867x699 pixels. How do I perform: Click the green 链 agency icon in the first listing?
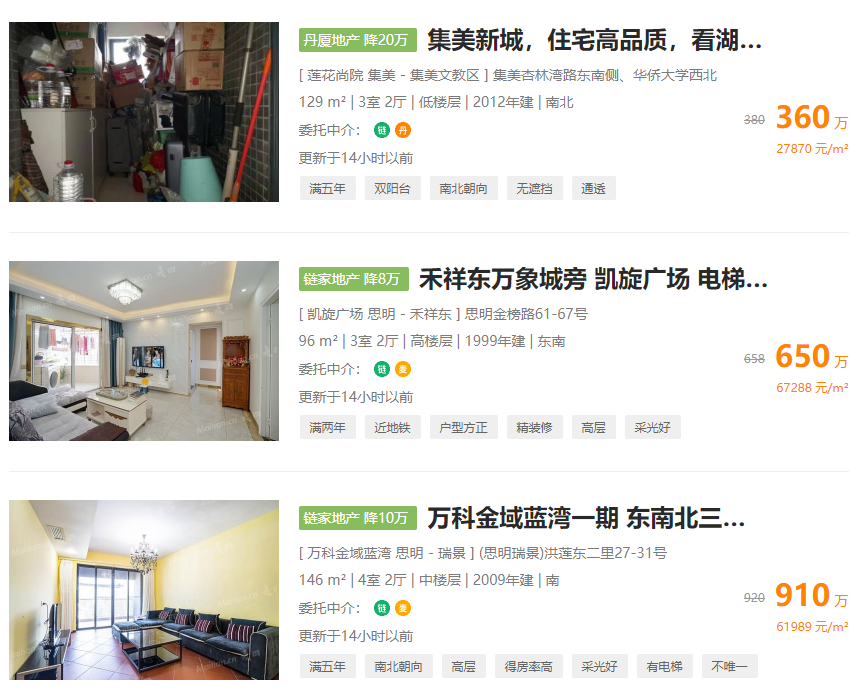(382, 130)
